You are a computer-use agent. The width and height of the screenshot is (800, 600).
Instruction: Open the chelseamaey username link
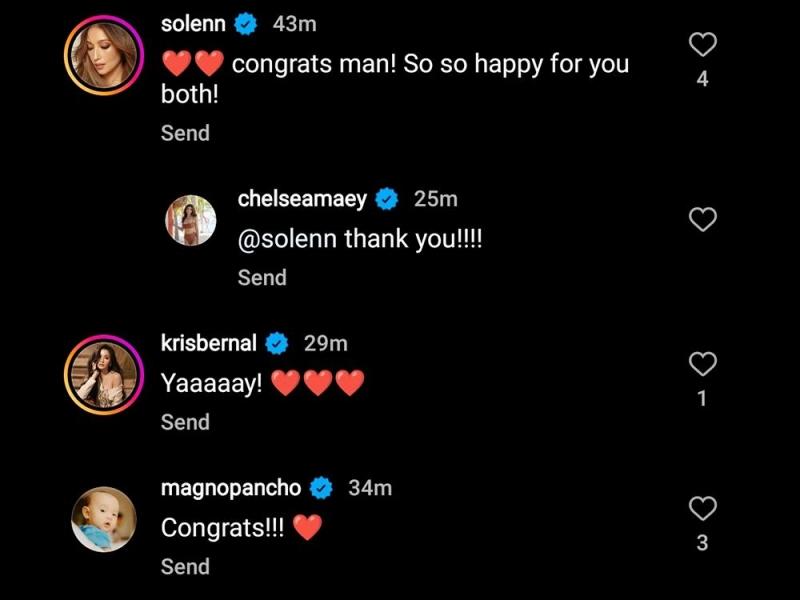pos(302,199)
